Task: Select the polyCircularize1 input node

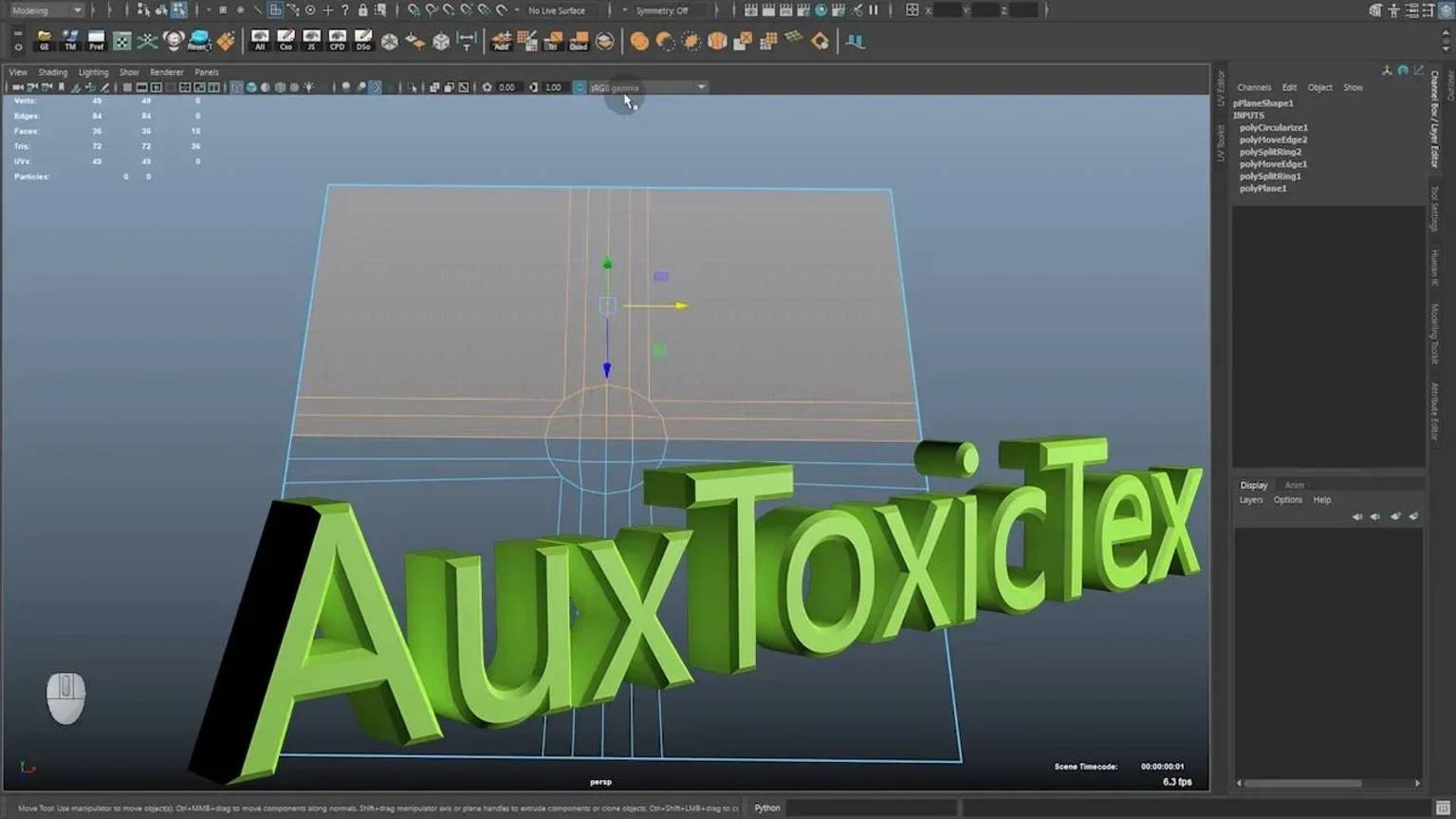Action: (1274, 127)
